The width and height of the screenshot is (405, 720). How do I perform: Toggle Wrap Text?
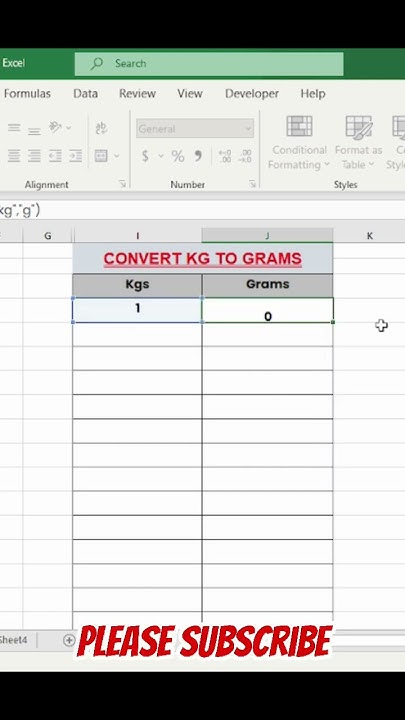coord(101,128)
